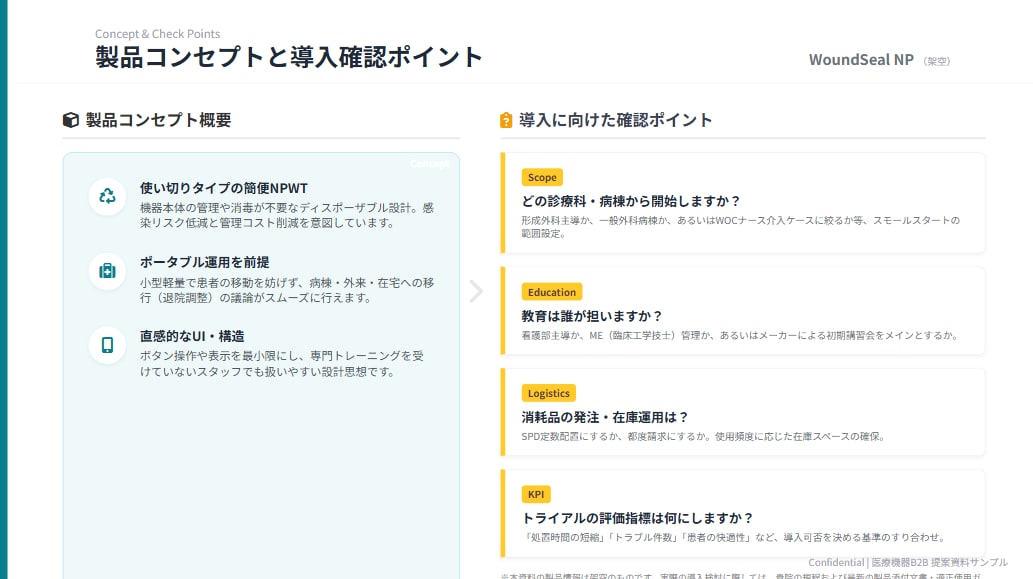The image size is (1033, 579).
Task: Click the WoundSeal NP product name
Action: click(x=861, y=60)
